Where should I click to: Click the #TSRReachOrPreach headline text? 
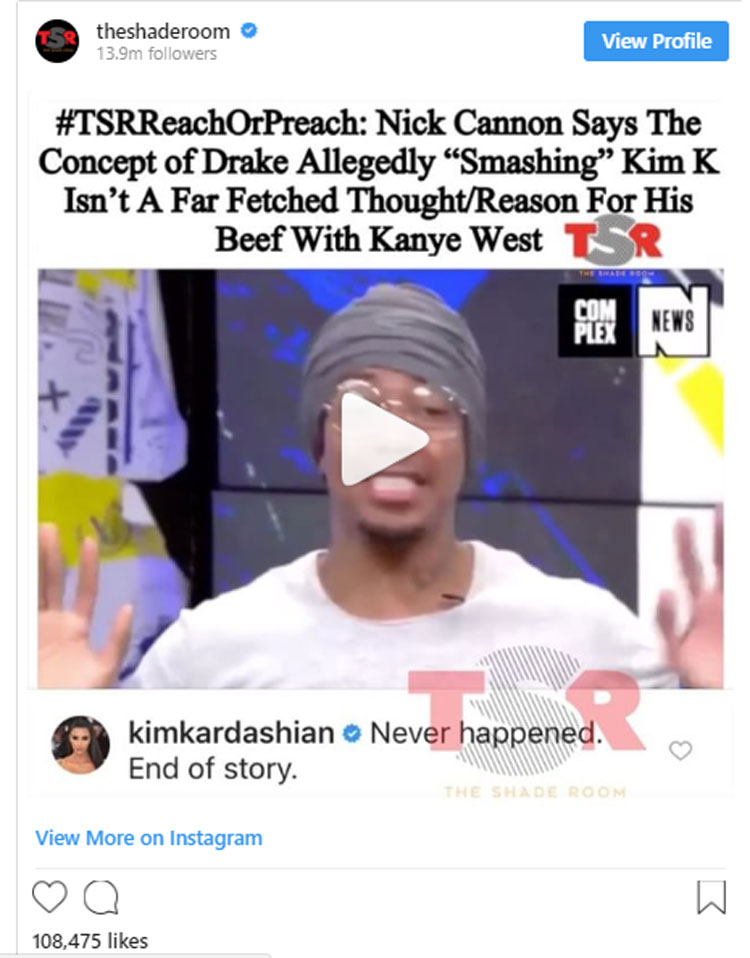[x=379, y=181]
